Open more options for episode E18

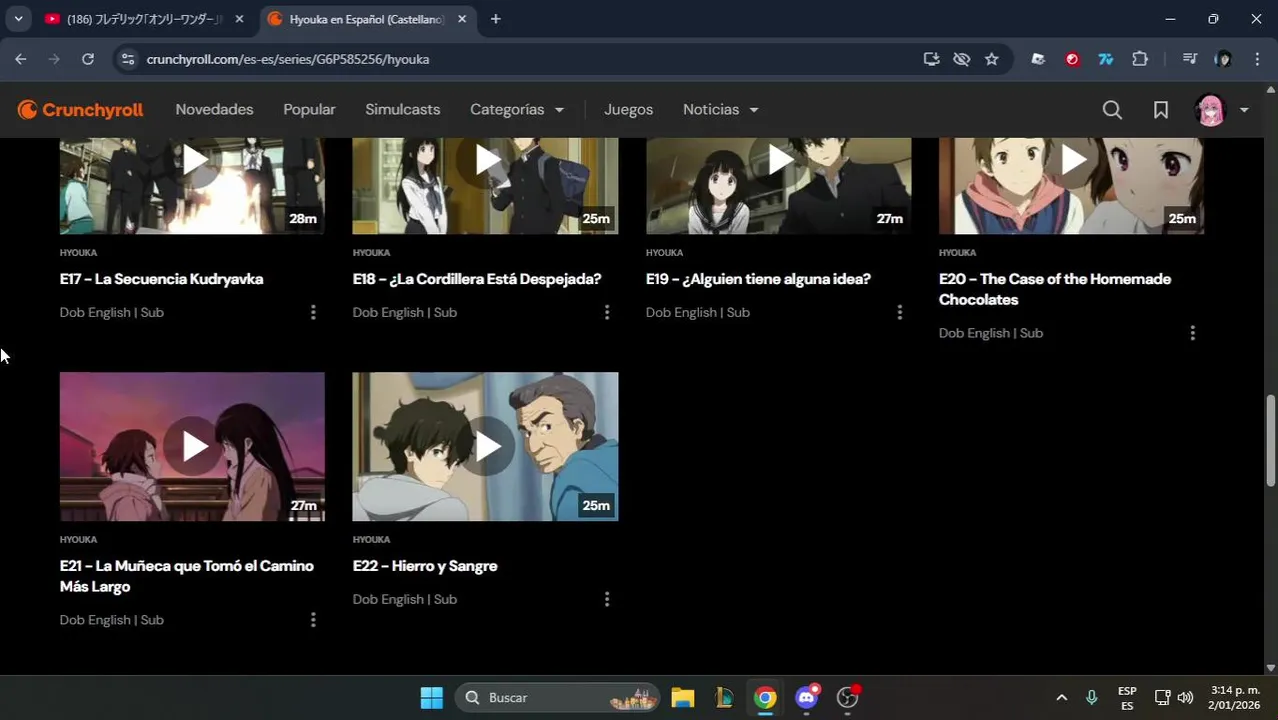[607, 313]
